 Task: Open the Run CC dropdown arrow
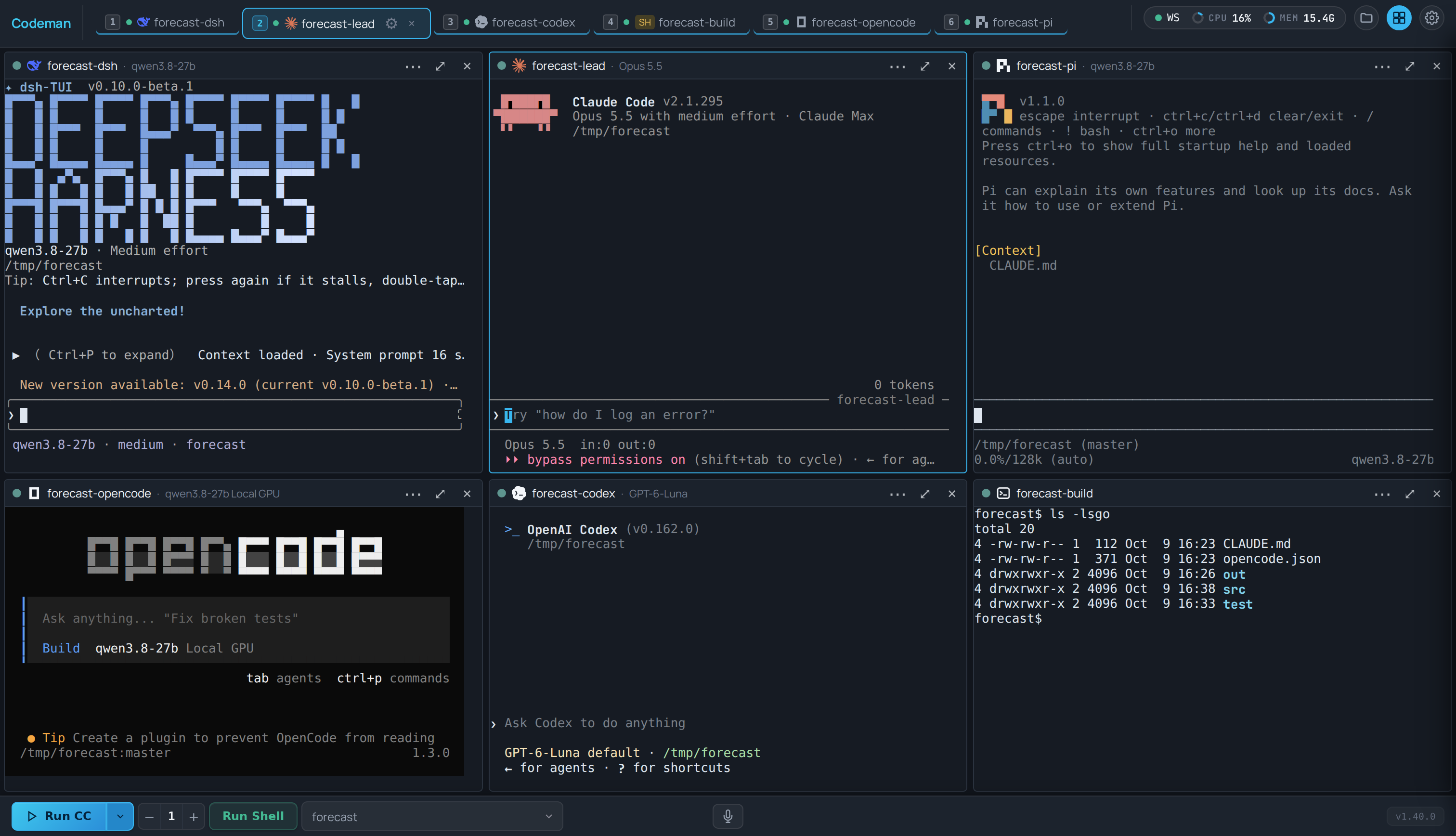120,816
